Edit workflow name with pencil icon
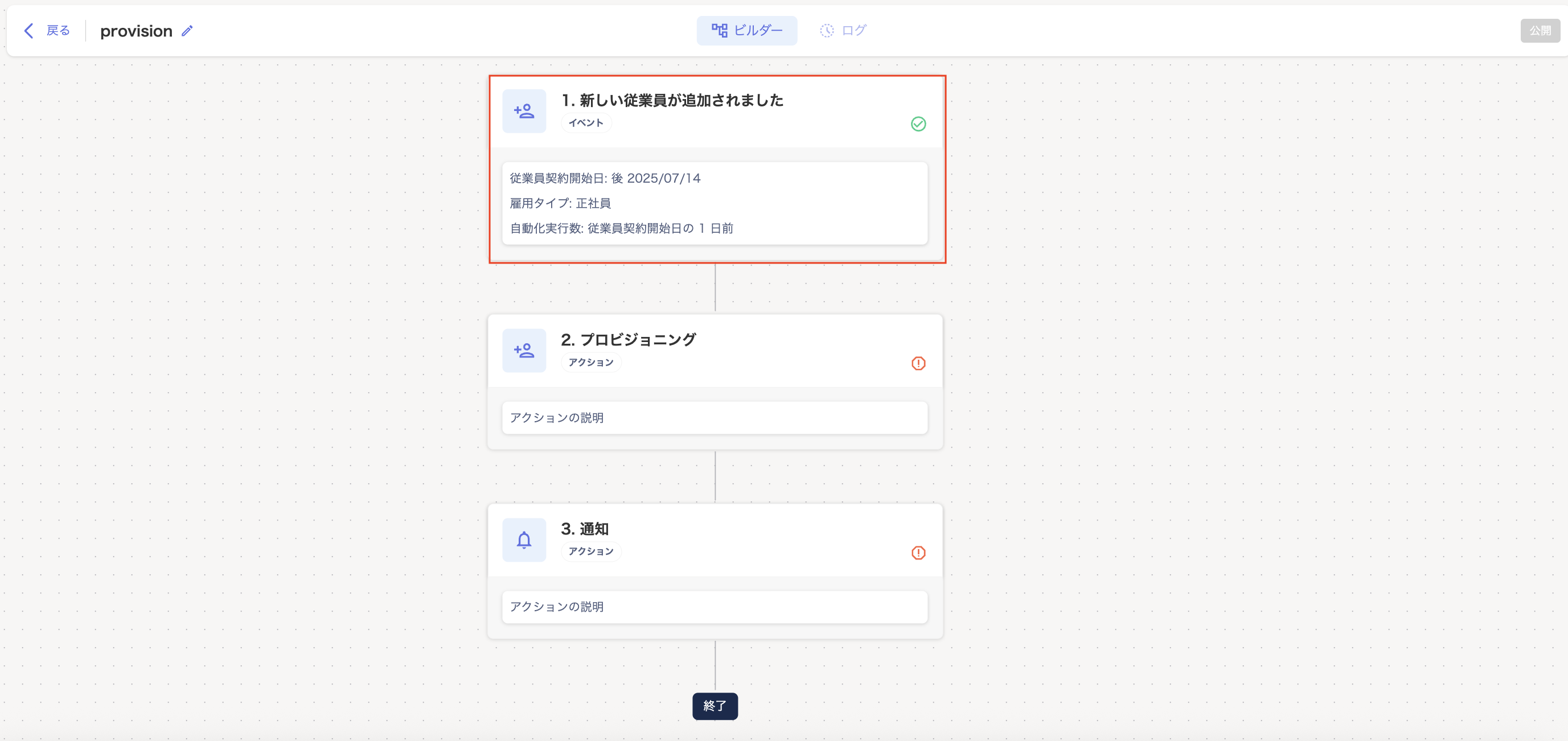 (187, 30)
